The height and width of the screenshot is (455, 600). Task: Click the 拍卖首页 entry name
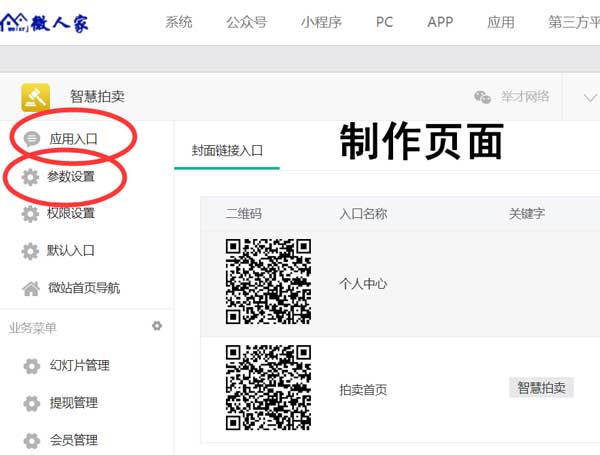[363, 390]
